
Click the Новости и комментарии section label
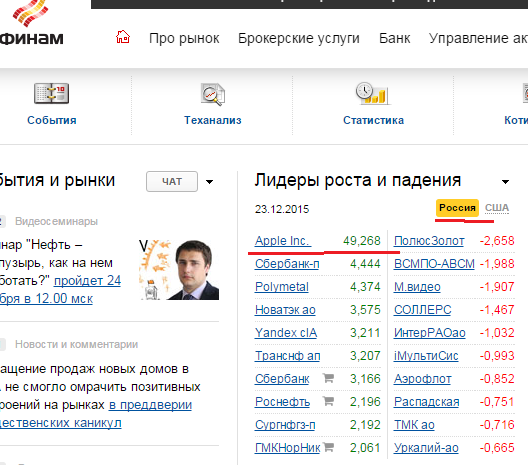(76, 344)
